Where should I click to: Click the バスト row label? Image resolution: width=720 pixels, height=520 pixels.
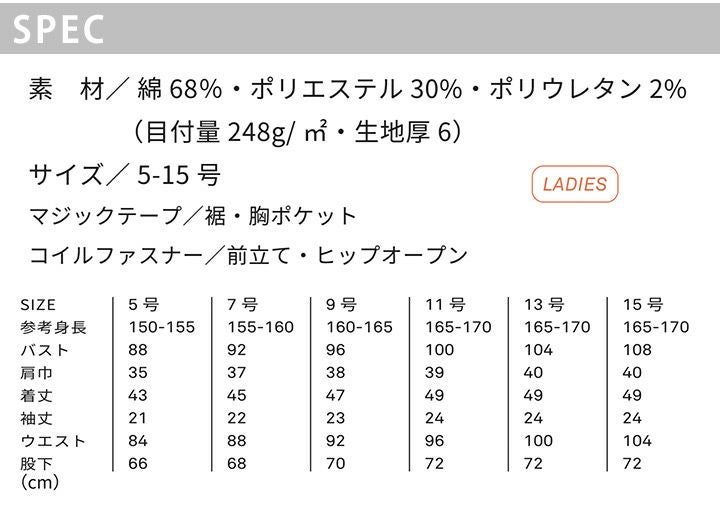click(x=47, y=350)
